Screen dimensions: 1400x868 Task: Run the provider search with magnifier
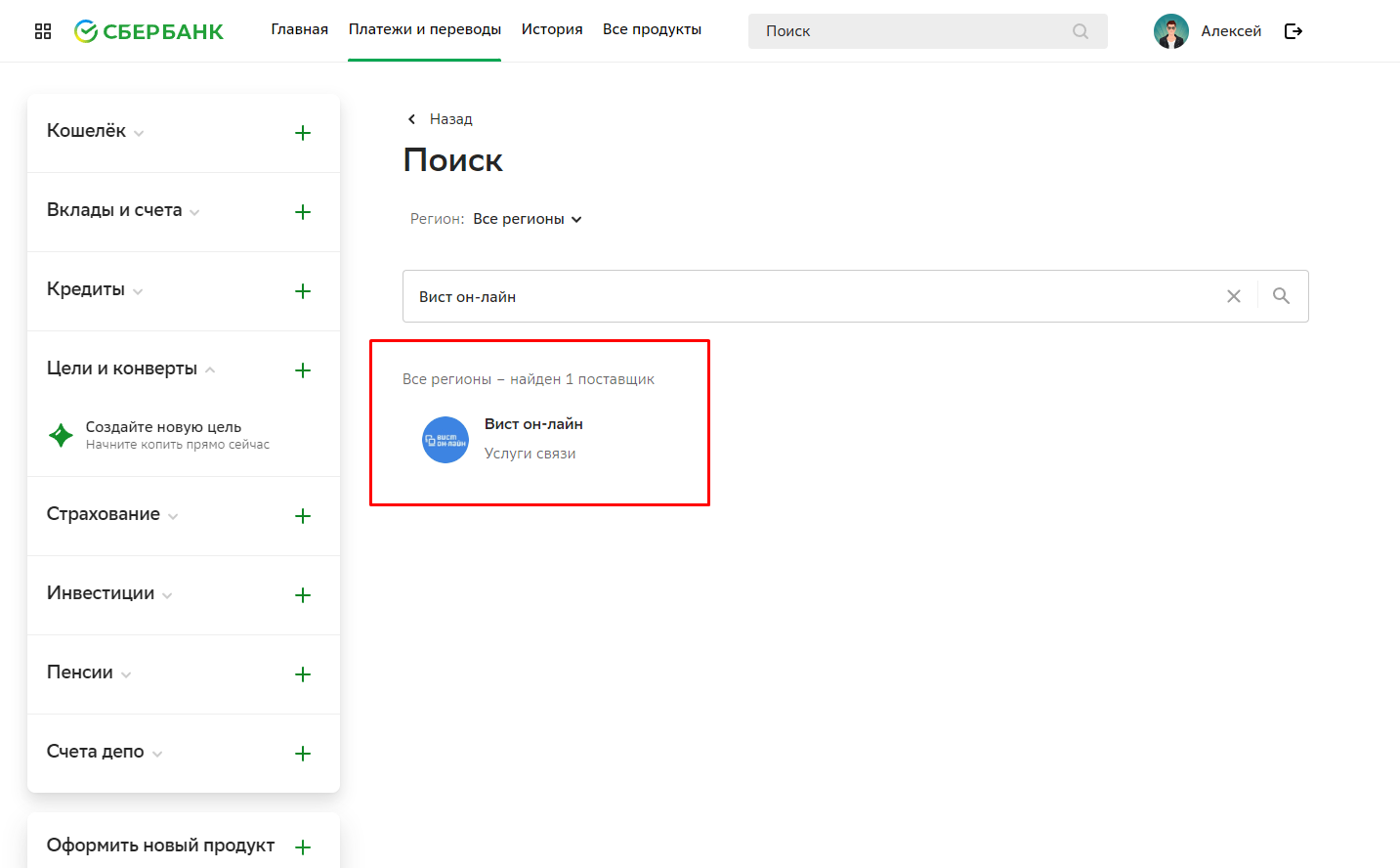[1281, 296]
